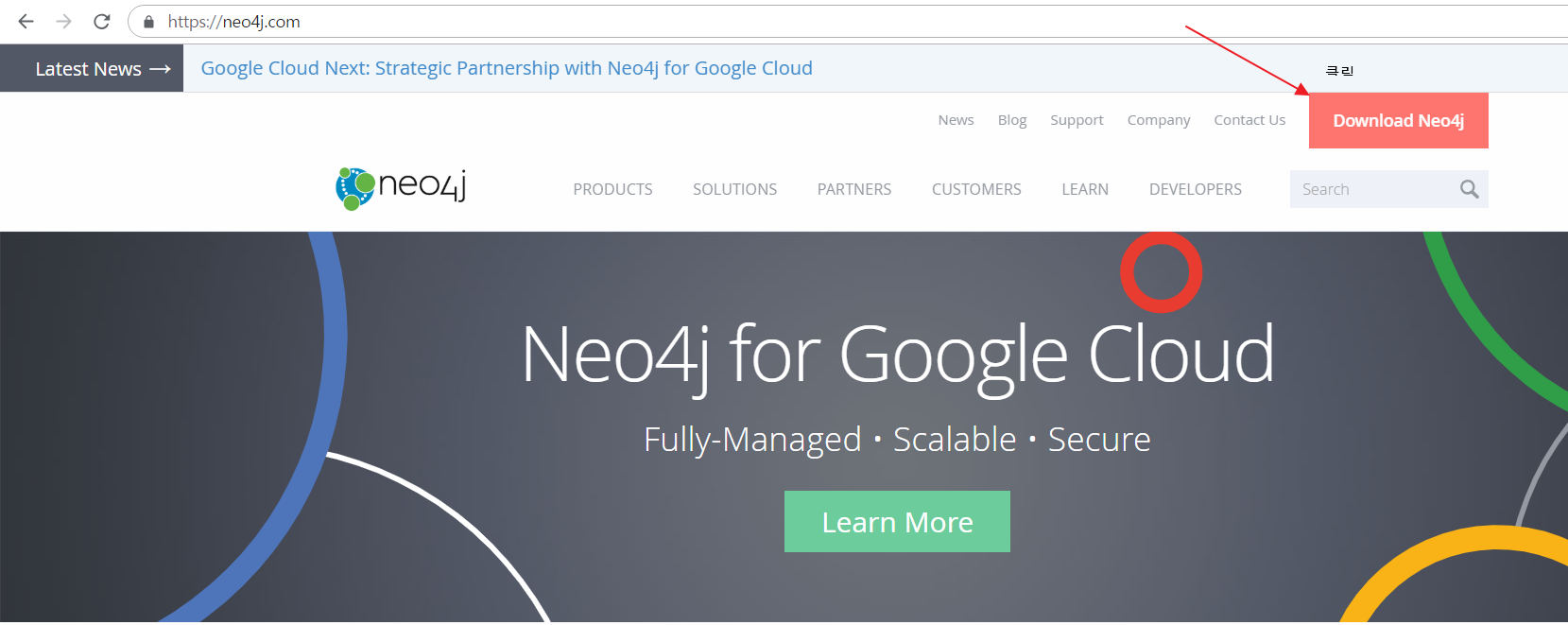
Task: Click the Latest News label
Action: pos(92,69)
